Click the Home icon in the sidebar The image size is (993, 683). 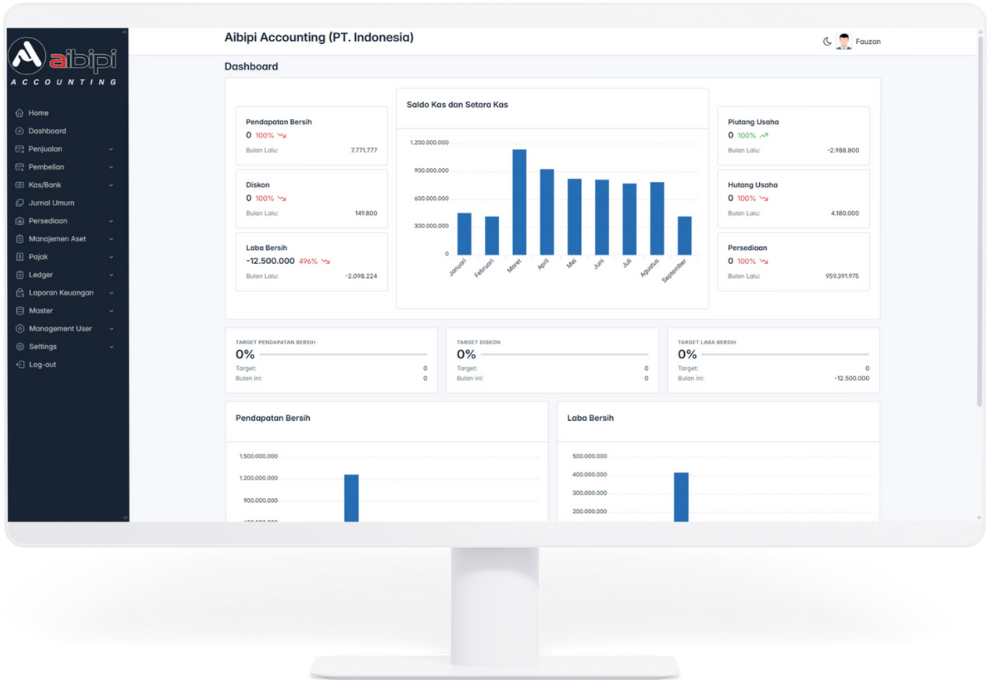tap(19, 113)
